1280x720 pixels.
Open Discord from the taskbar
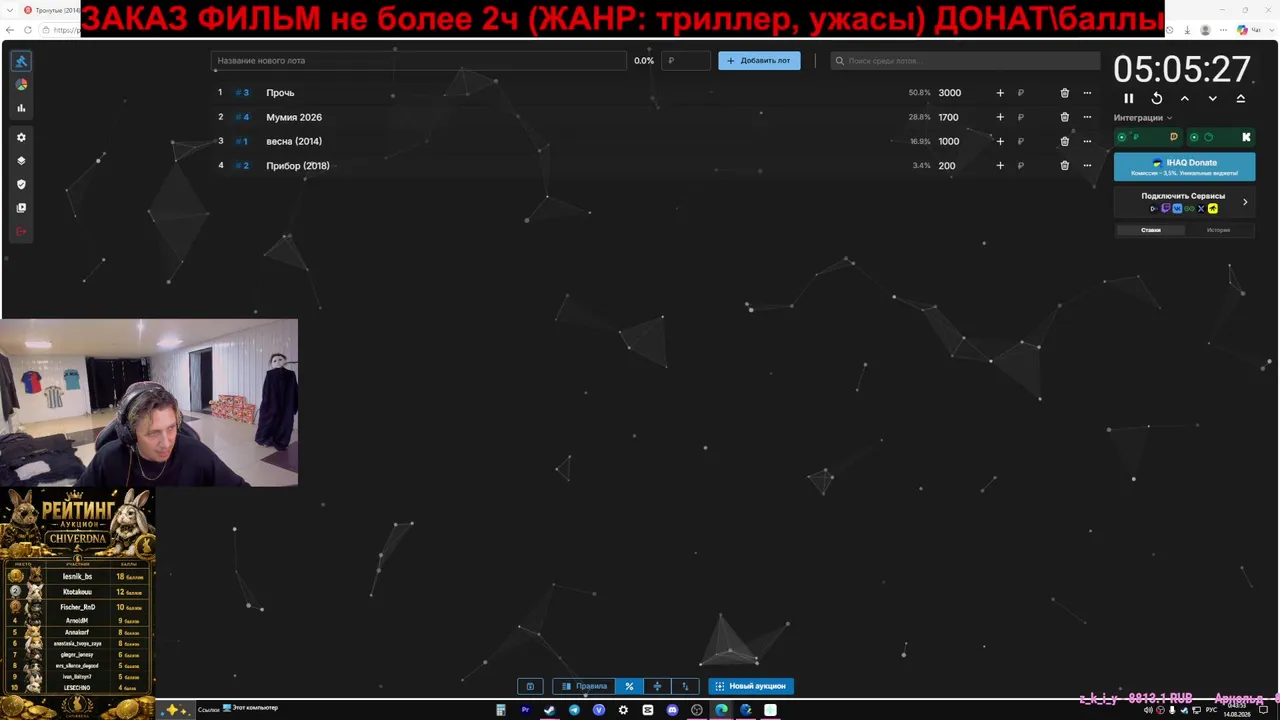tap(672, 710)
